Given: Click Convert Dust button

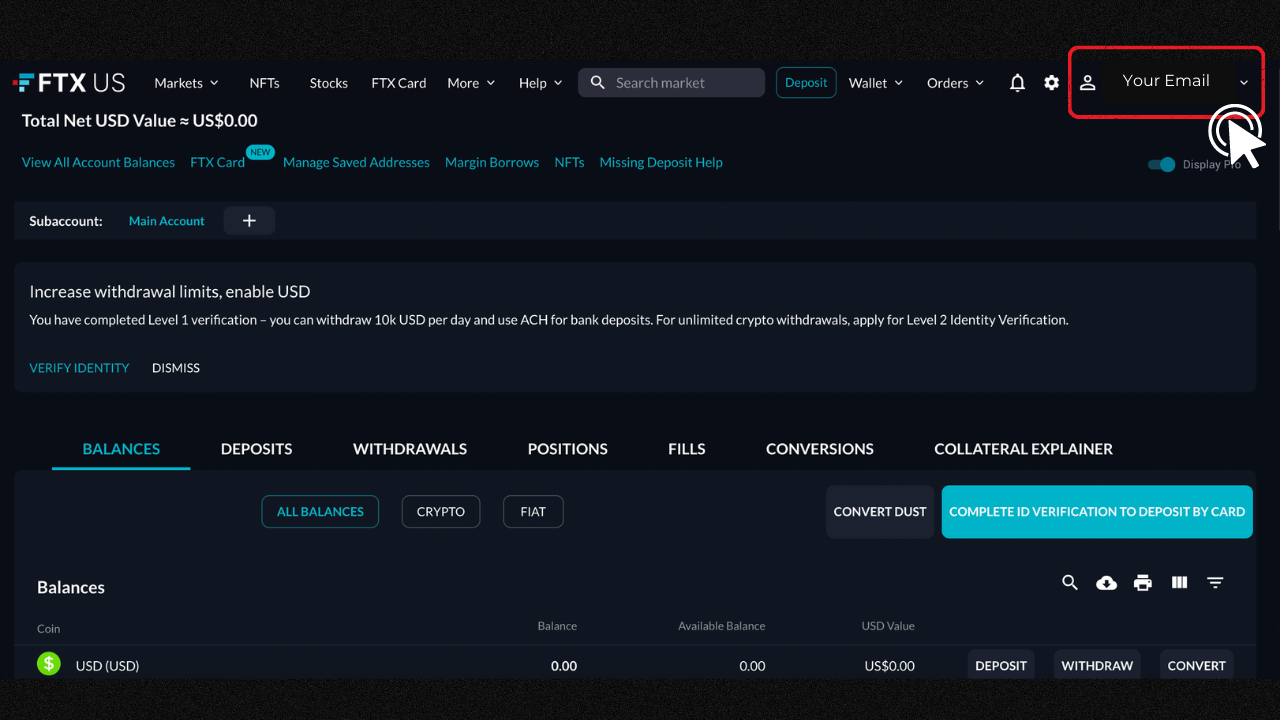Looking at the screenshot, I should (880, 512).
